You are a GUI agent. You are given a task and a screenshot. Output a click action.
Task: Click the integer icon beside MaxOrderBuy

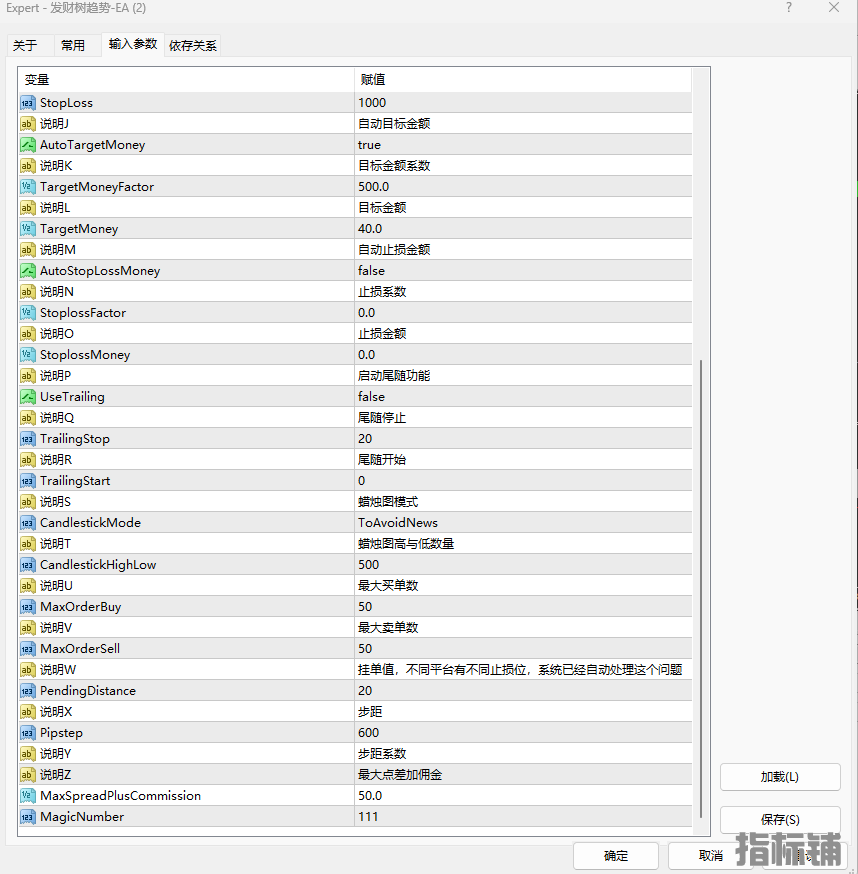[28, 607]
